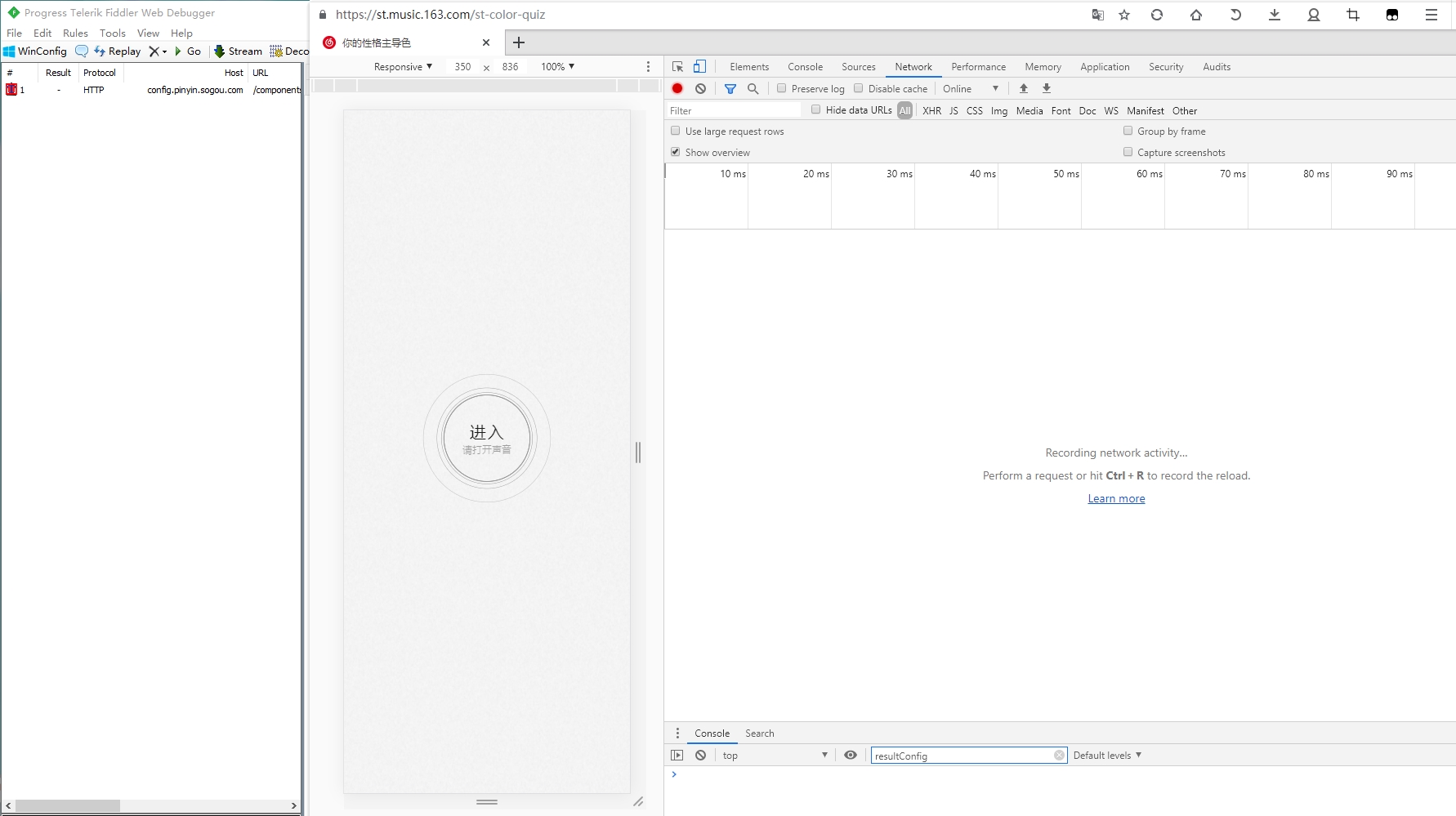Image resolution: width=1456 pixels, height=816 pixels.
Task: Export HAR file download arrow icon
Action: coord(1047,88)
